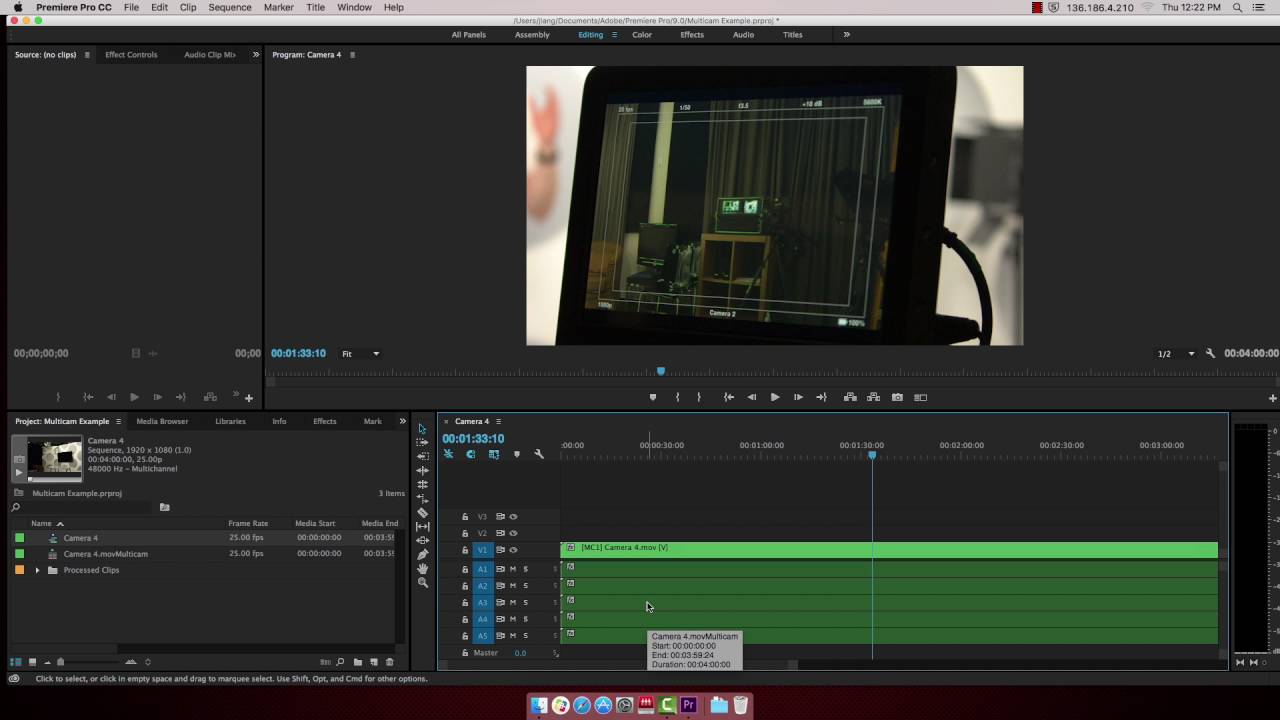Click project panel thumbnail zoom slider
Image resolution: width=1280 pixels, height=720 pixels.
pos(61,662)
